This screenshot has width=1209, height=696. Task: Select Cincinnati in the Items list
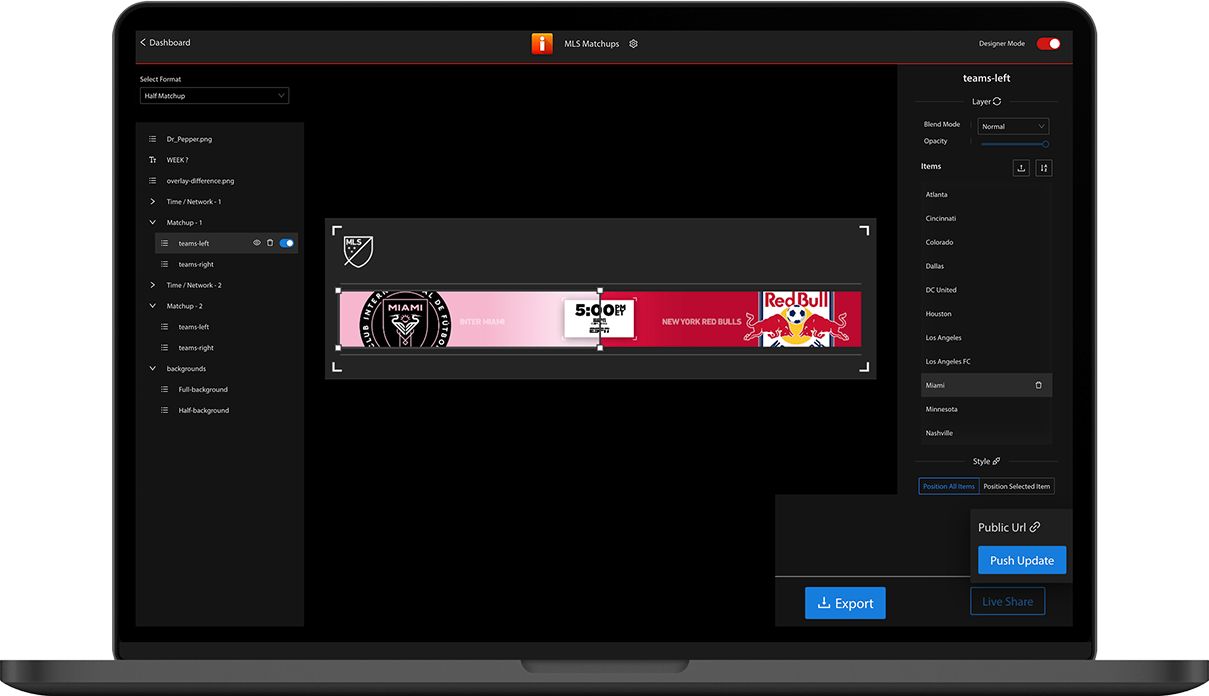[986, 218]
